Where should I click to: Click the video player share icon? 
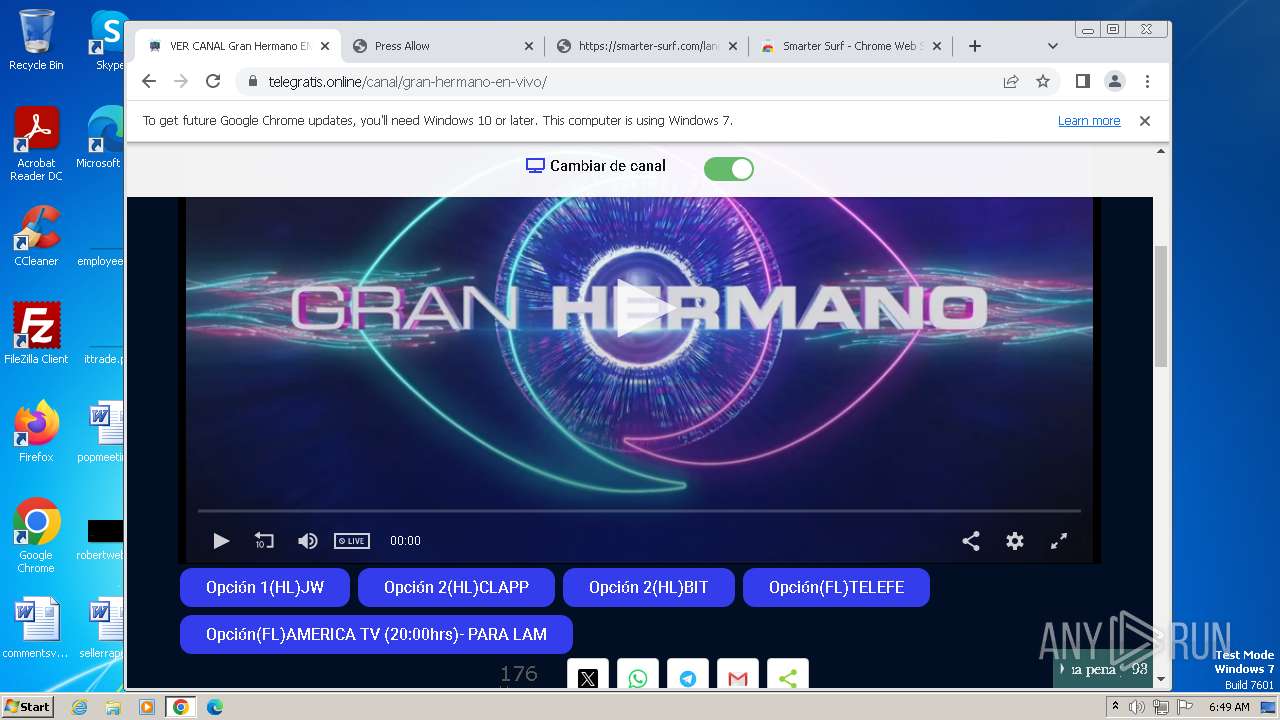point(971,541)
